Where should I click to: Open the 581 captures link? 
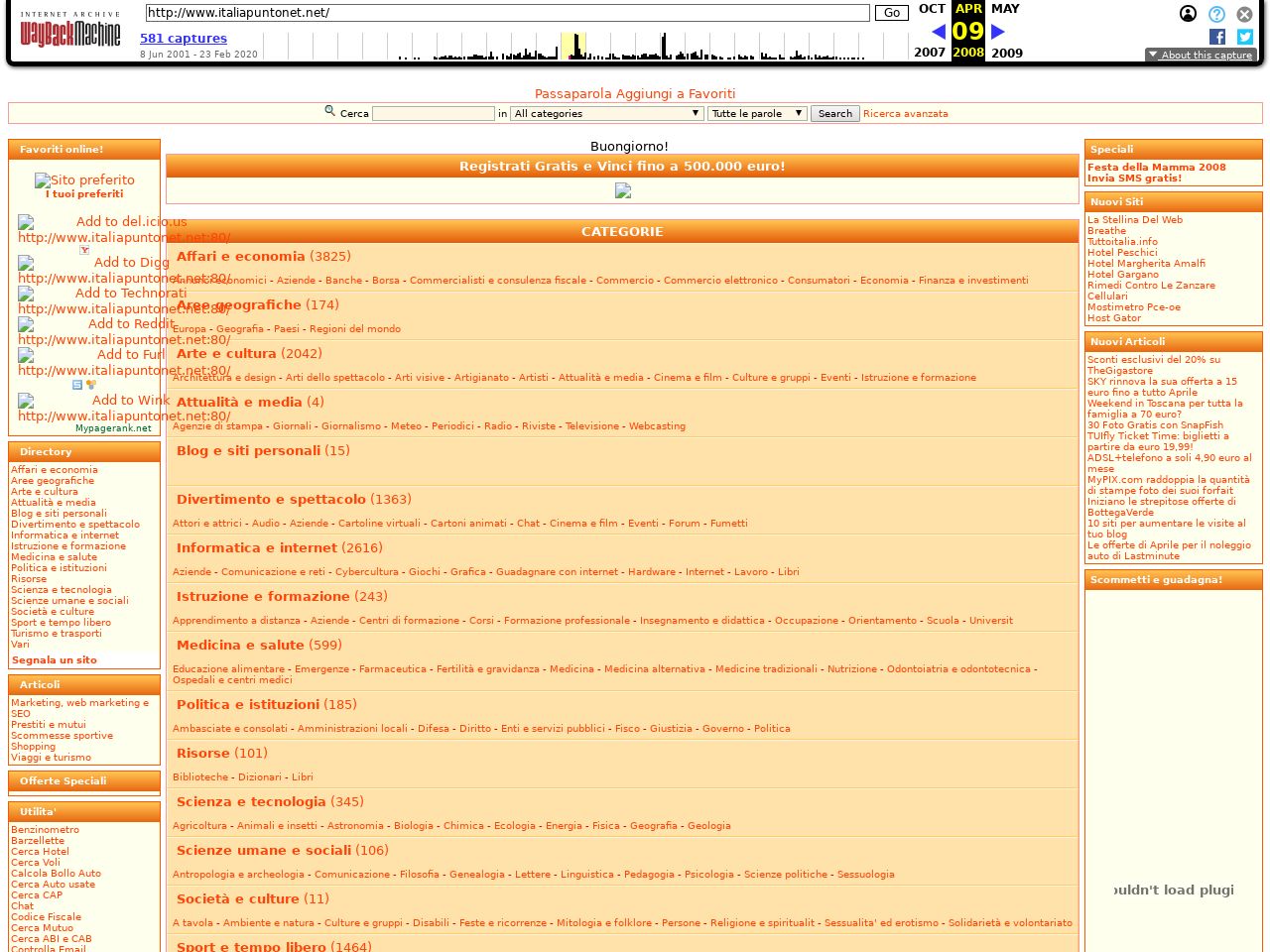(184, 39)
